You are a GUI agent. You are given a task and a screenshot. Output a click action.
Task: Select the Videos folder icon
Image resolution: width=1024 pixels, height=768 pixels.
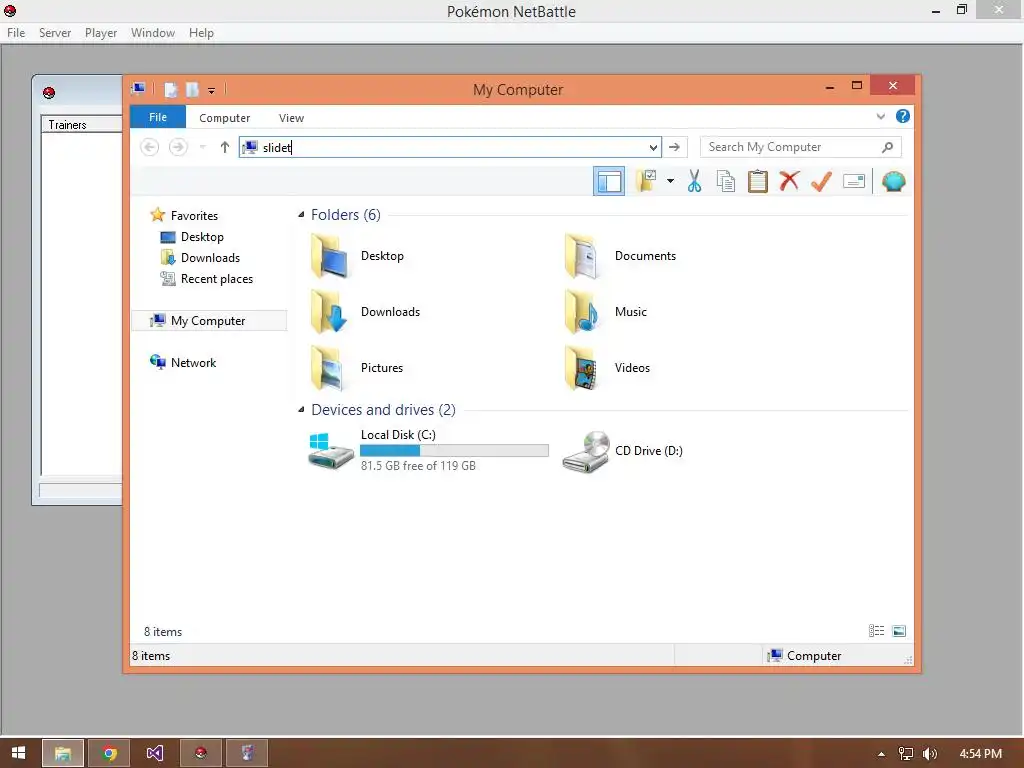click(x=581, y=368)
